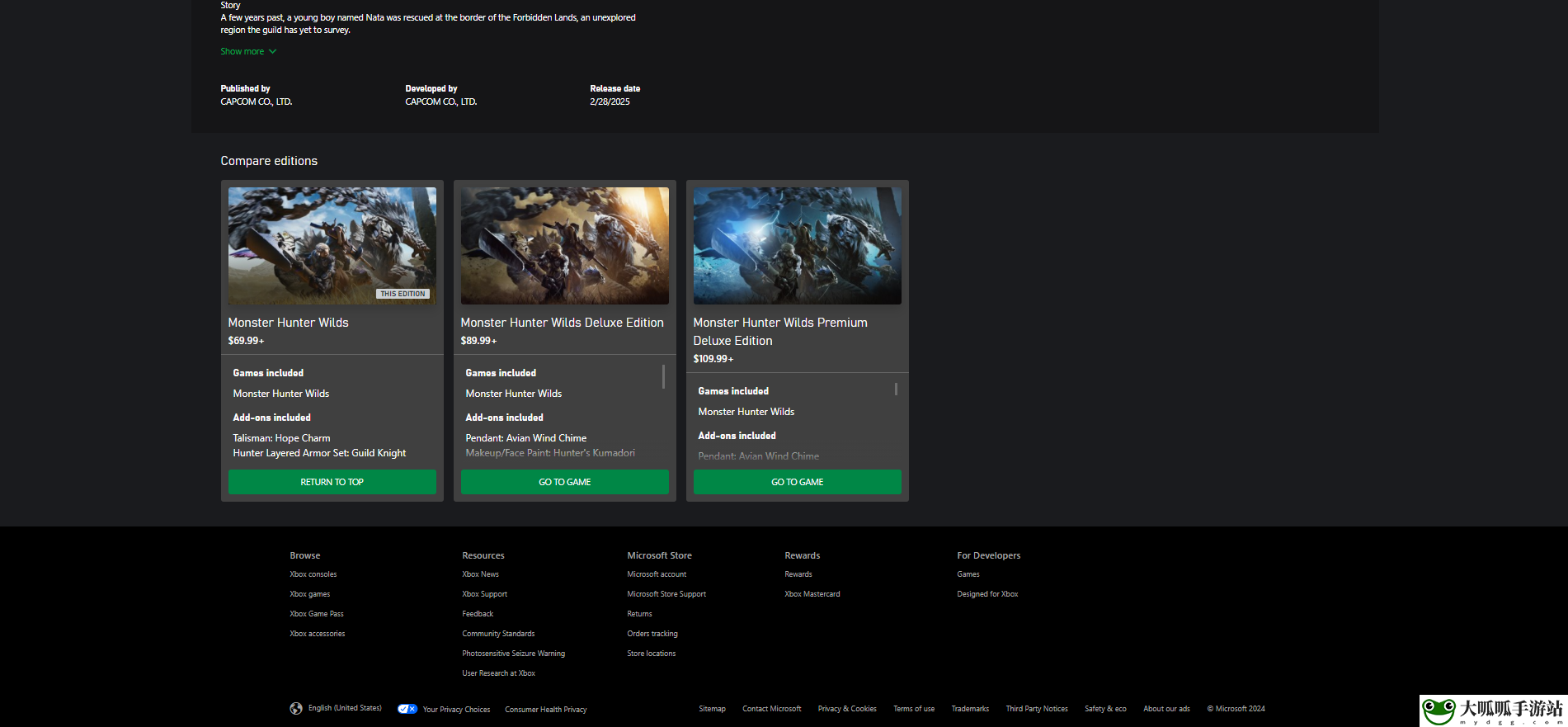Image resolution: width=1568 pixels, height=727 pixels.
Task: Click GO TO GAME under Premium Deluxe Edition
Action: (x=798, y=482)
